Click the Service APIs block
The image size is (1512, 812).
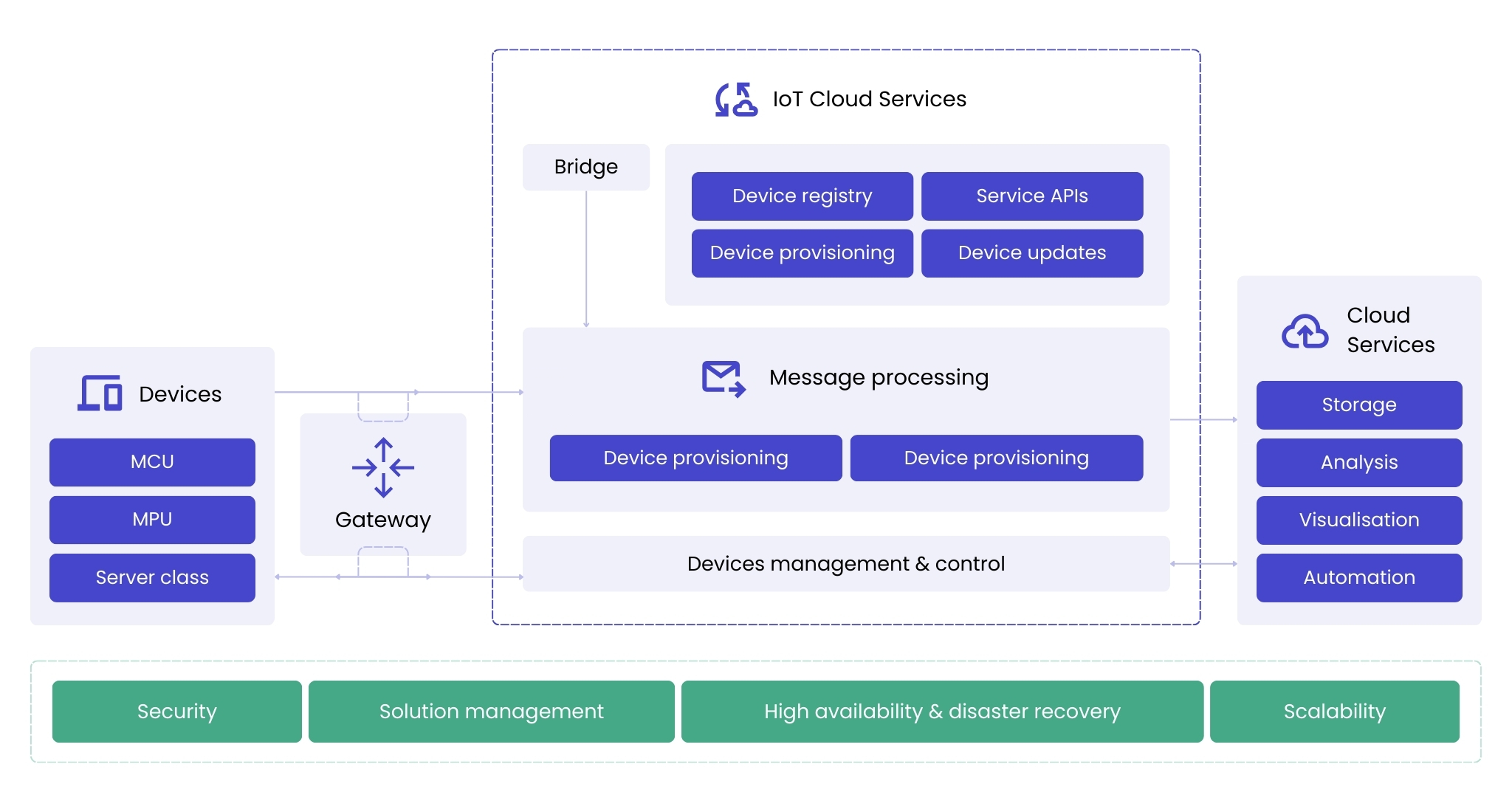click(x=1031, y=196)
